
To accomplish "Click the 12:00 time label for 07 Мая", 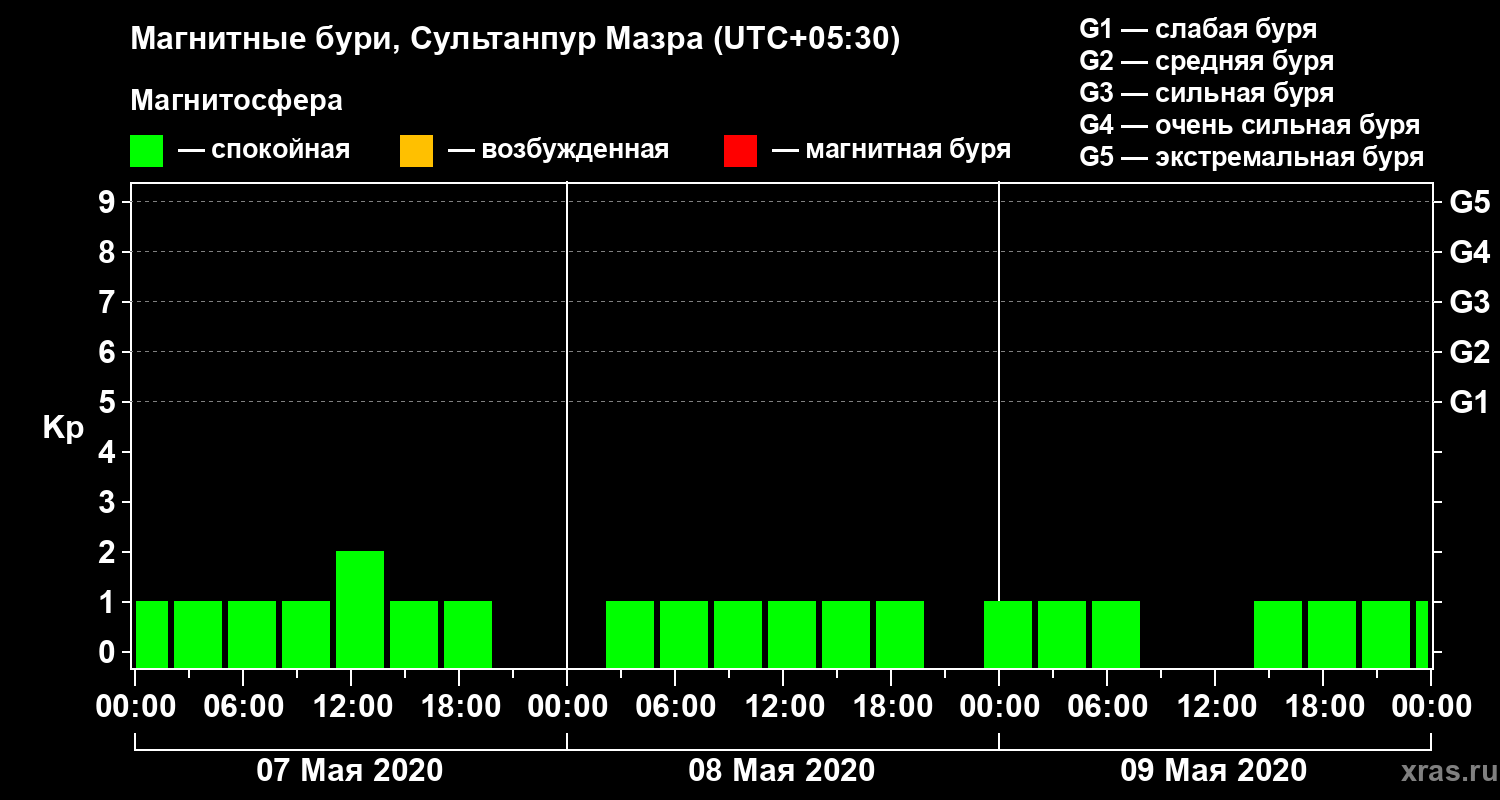I will [x=351, y=707].
